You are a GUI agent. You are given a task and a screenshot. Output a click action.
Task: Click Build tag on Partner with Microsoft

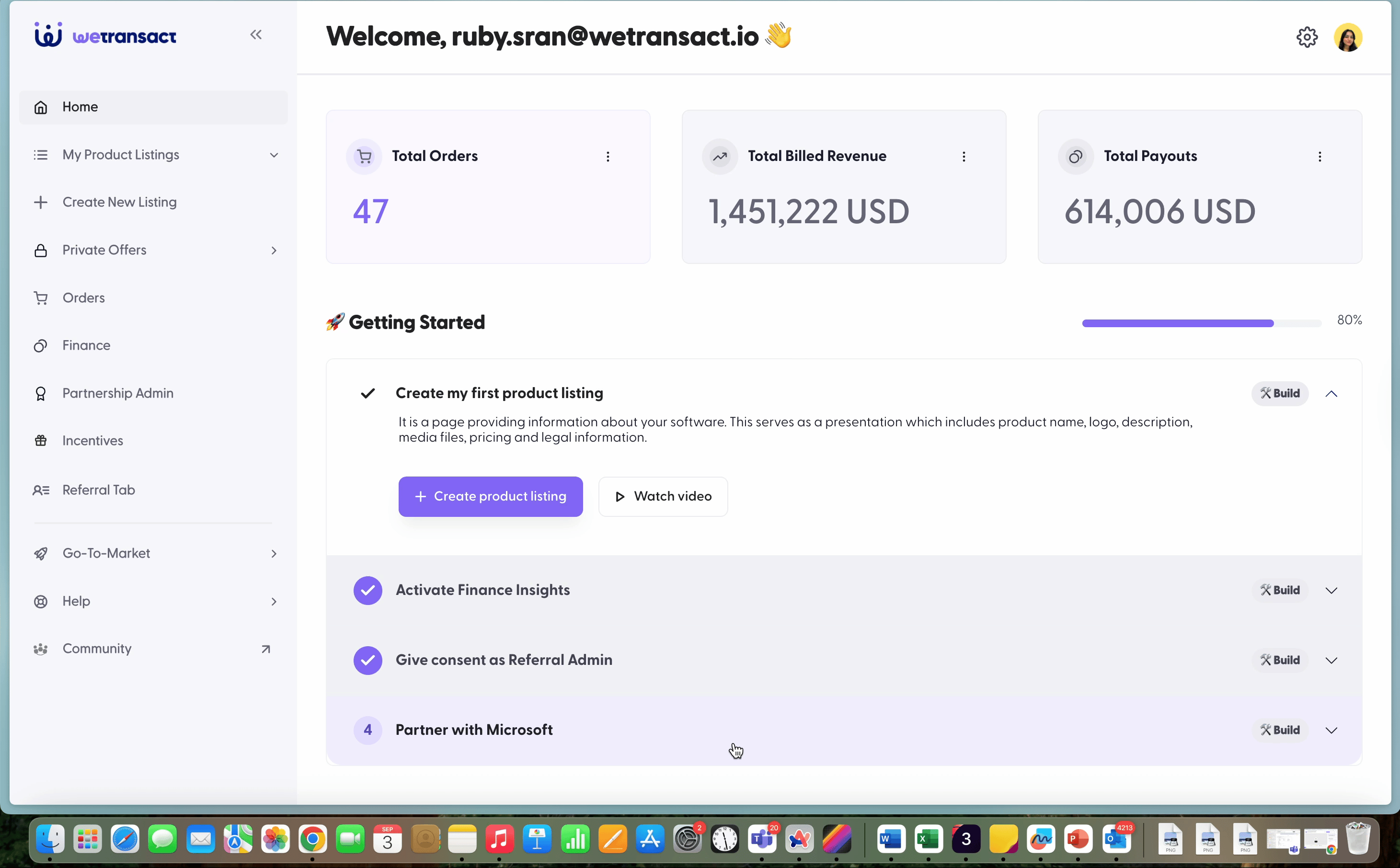pyautogui.click(x=1279, y=731)
